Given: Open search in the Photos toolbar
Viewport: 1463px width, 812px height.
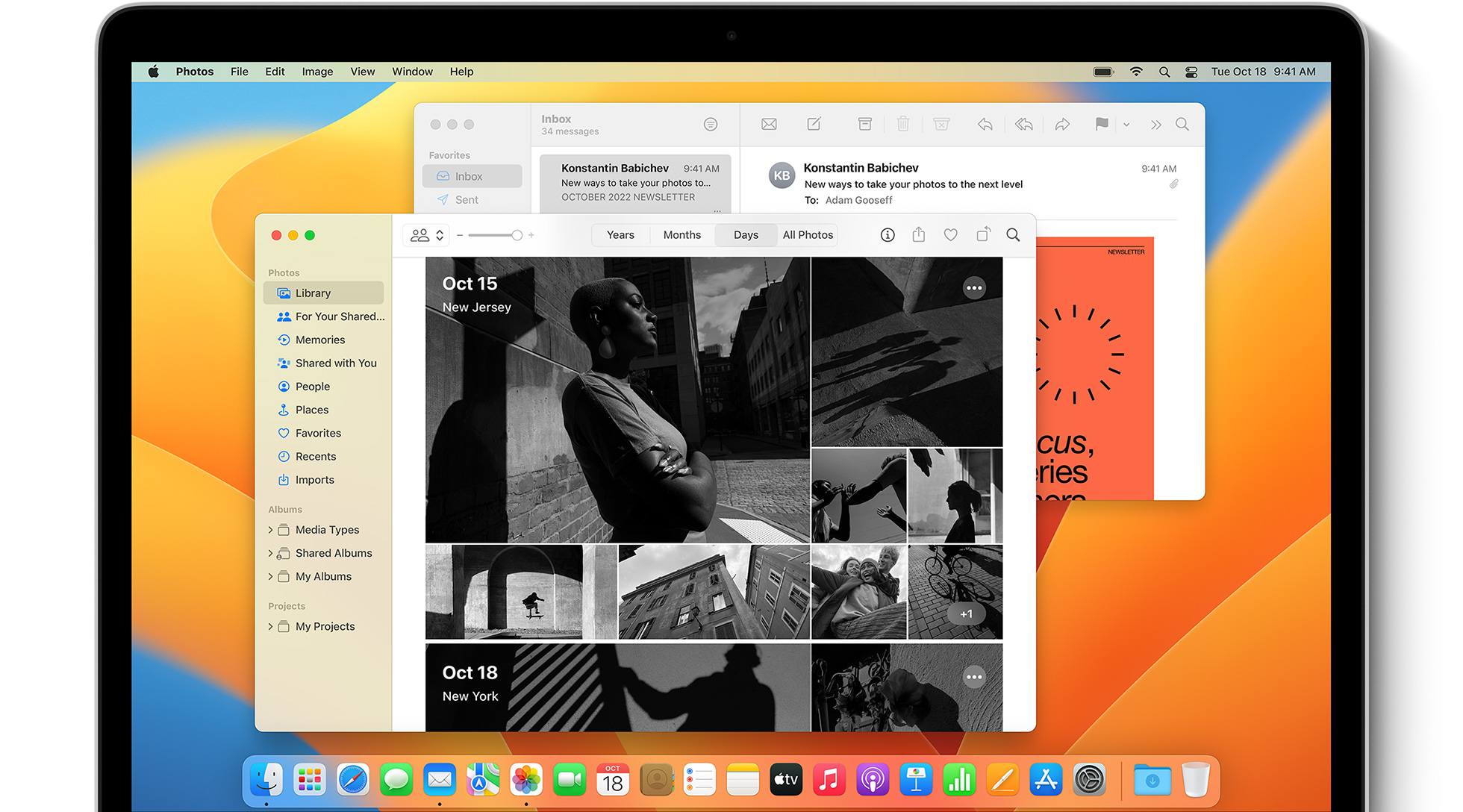Looking at the screenshot, I should 1013,235.
